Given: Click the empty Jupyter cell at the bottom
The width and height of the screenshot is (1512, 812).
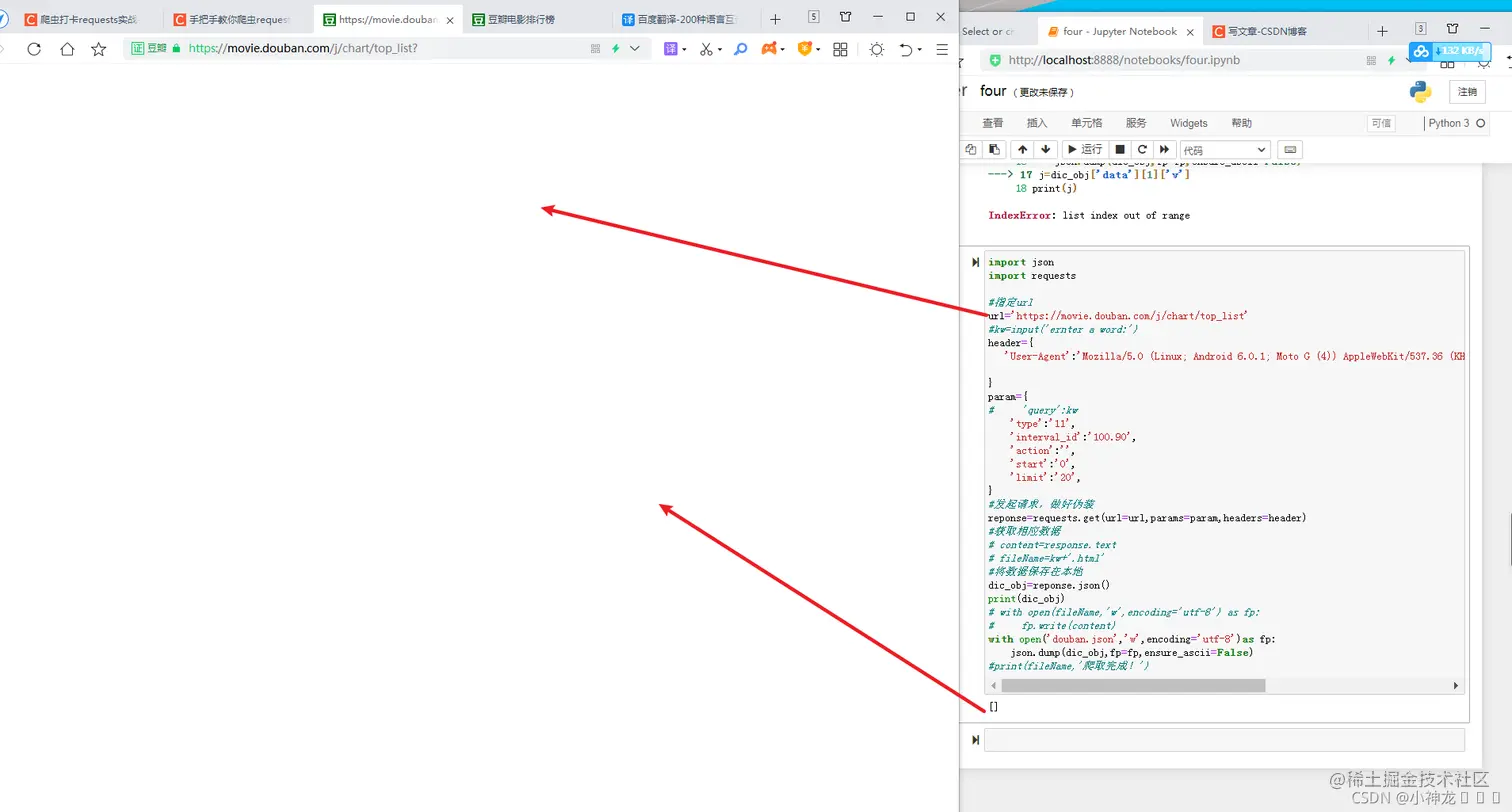Looking at the screenshot, I should pyautogui.click(x=1224, y=740).
